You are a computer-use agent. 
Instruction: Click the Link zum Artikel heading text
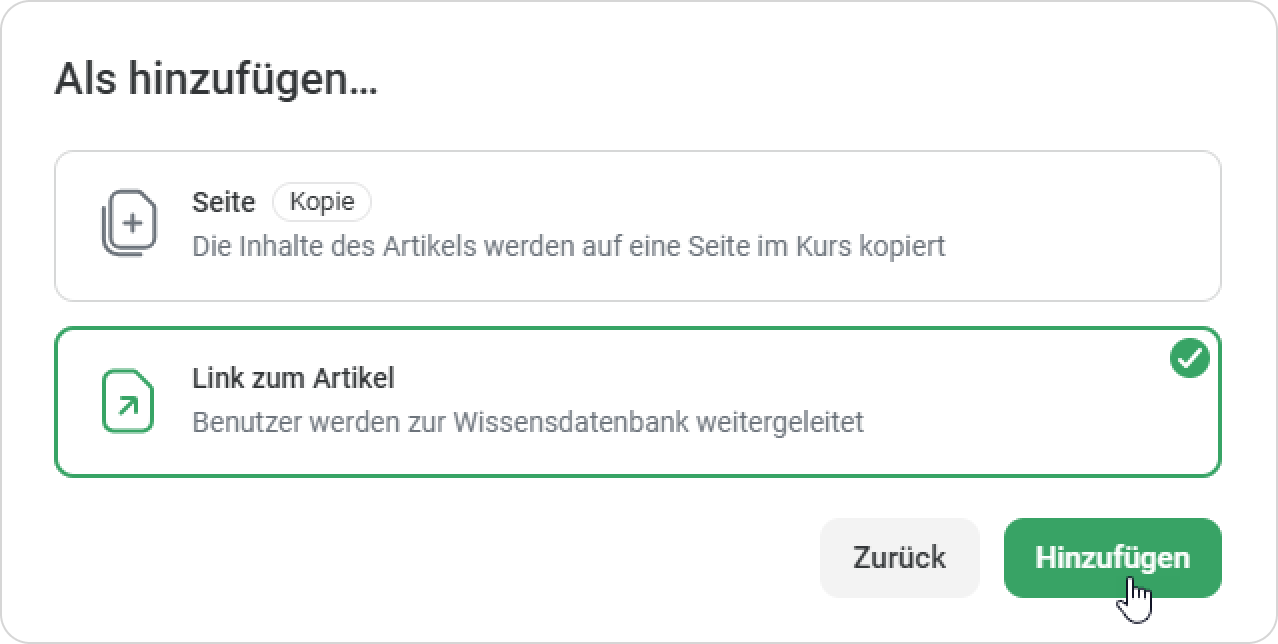pyautogui.click(x=293, y=378)
